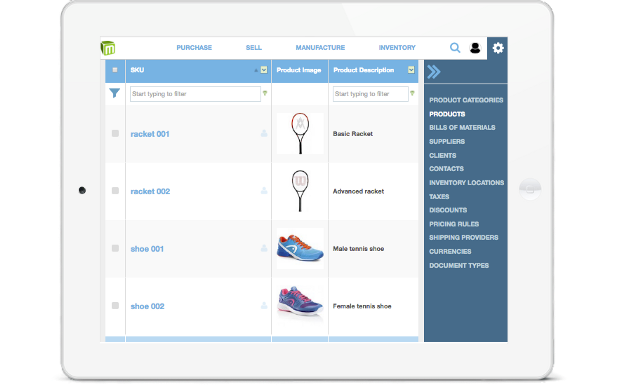Tick checkbox for shoe 001
The image size is (640, 386).
[x=115, y=248]
